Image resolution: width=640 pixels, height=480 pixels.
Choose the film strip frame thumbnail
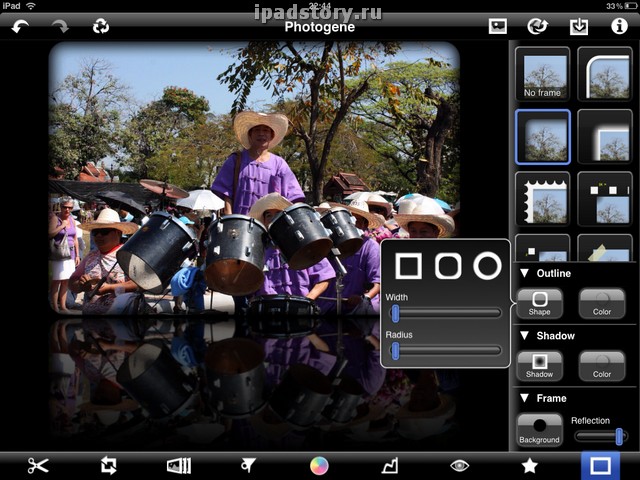pyautogui.click(x=605, y=199)
